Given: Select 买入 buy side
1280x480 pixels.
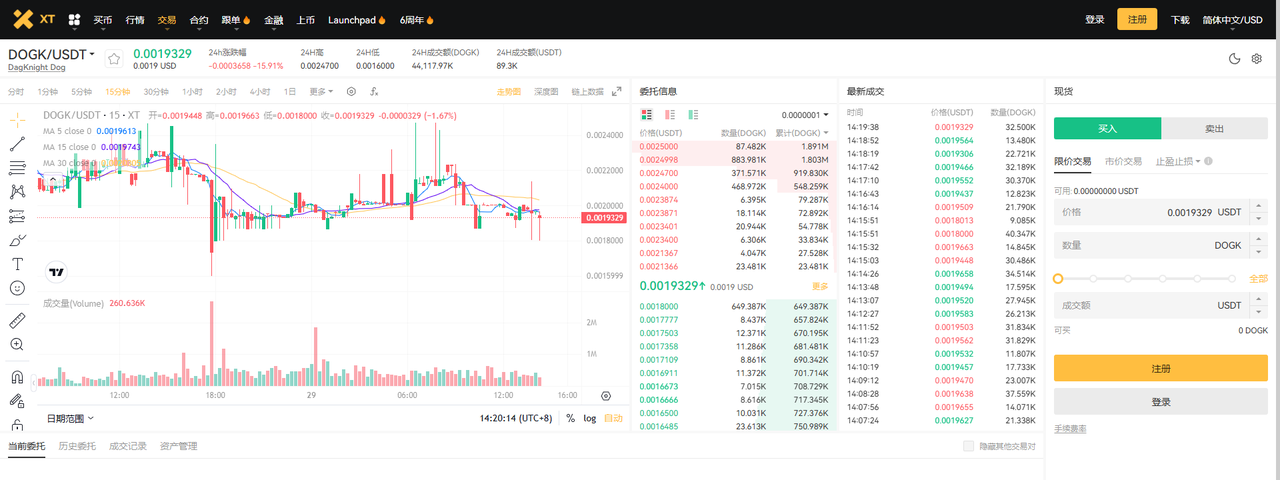Looking at the screenshot, I should [1107, 128].
